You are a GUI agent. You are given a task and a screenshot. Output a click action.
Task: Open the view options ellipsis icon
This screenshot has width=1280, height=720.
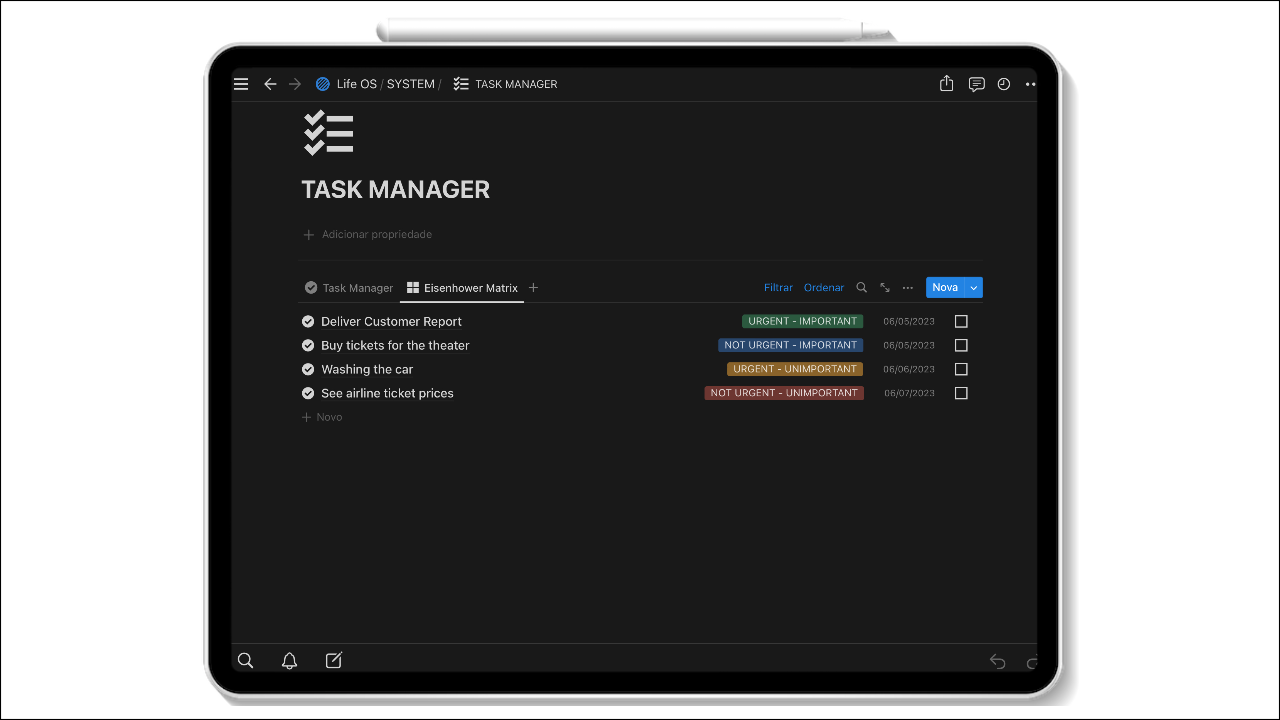coord(907,287)
